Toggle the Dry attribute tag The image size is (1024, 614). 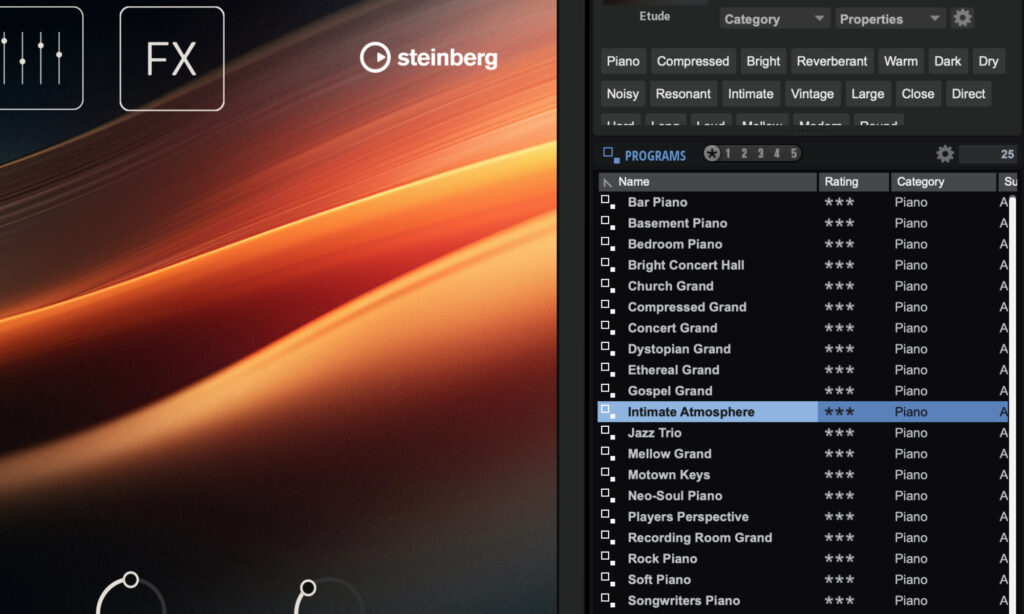pos(988,61)
